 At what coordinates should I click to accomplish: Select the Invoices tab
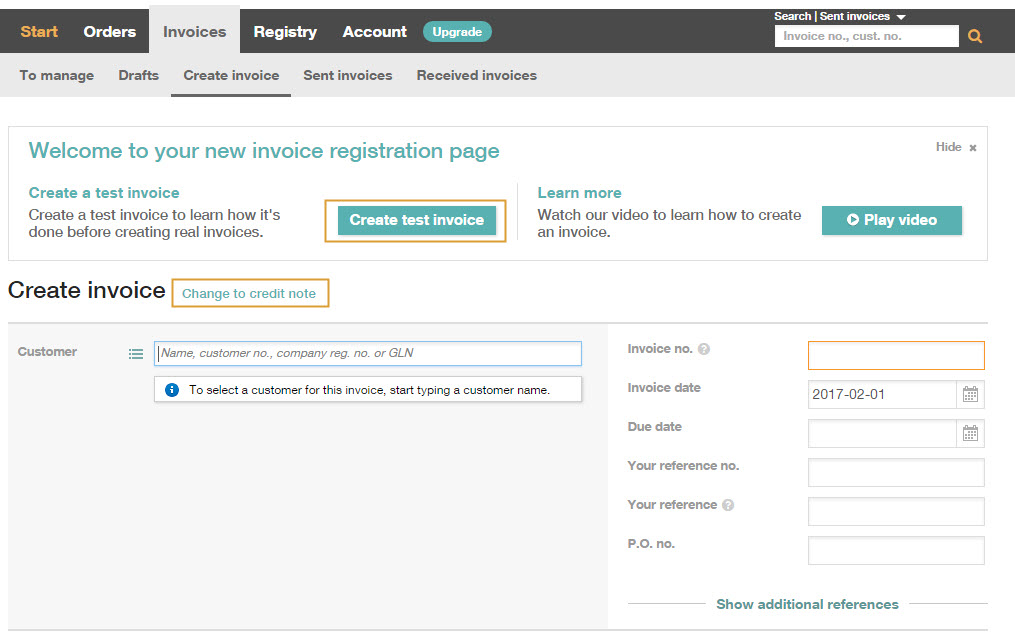click(194, 30)
